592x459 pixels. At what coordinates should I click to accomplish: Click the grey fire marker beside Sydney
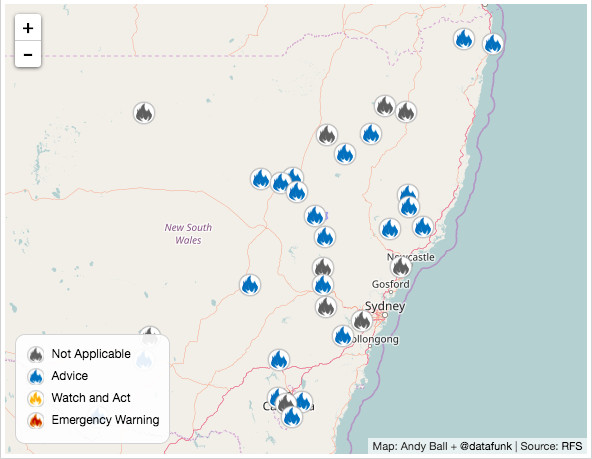click(x=362, y=320)
